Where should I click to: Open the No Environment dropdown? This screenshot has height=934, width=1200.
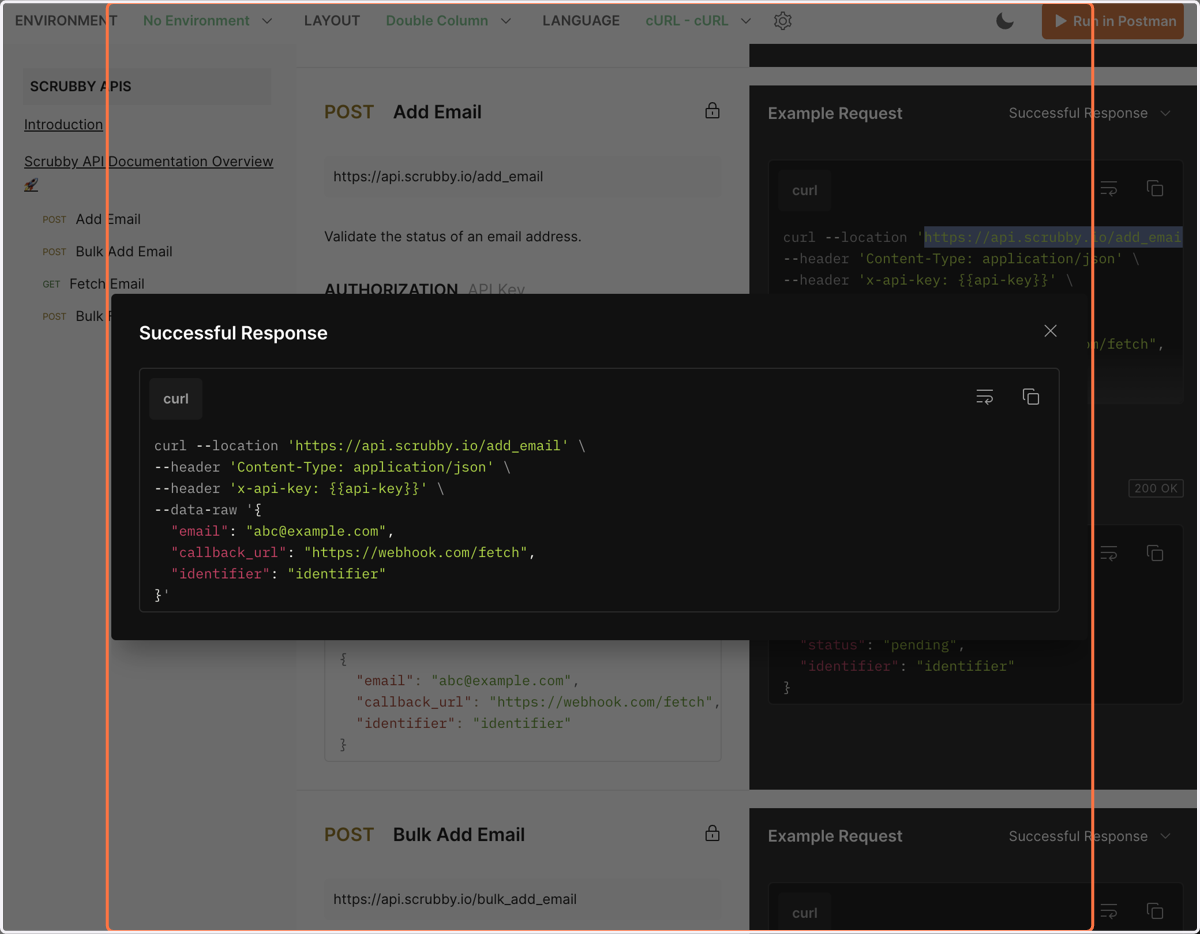pyautogui.click(x=207, y=20)
